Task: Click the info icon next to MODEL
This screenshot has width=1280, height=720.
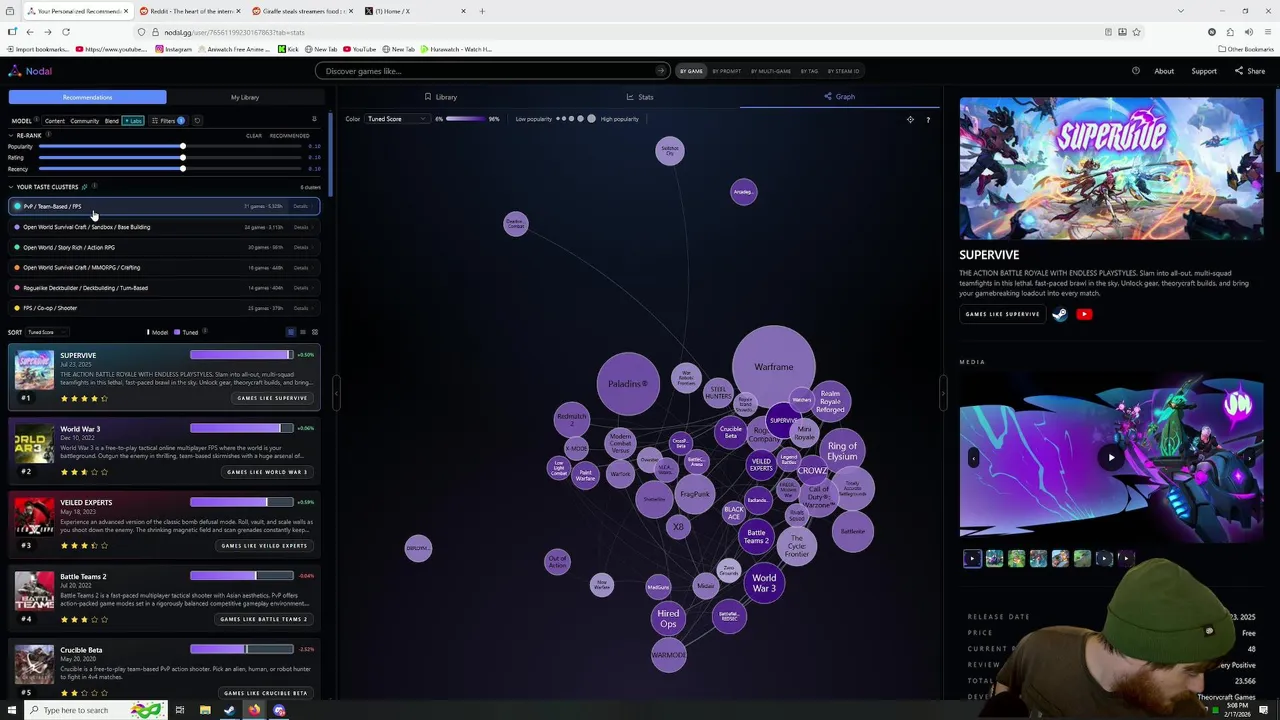Action: click(37, 119)
